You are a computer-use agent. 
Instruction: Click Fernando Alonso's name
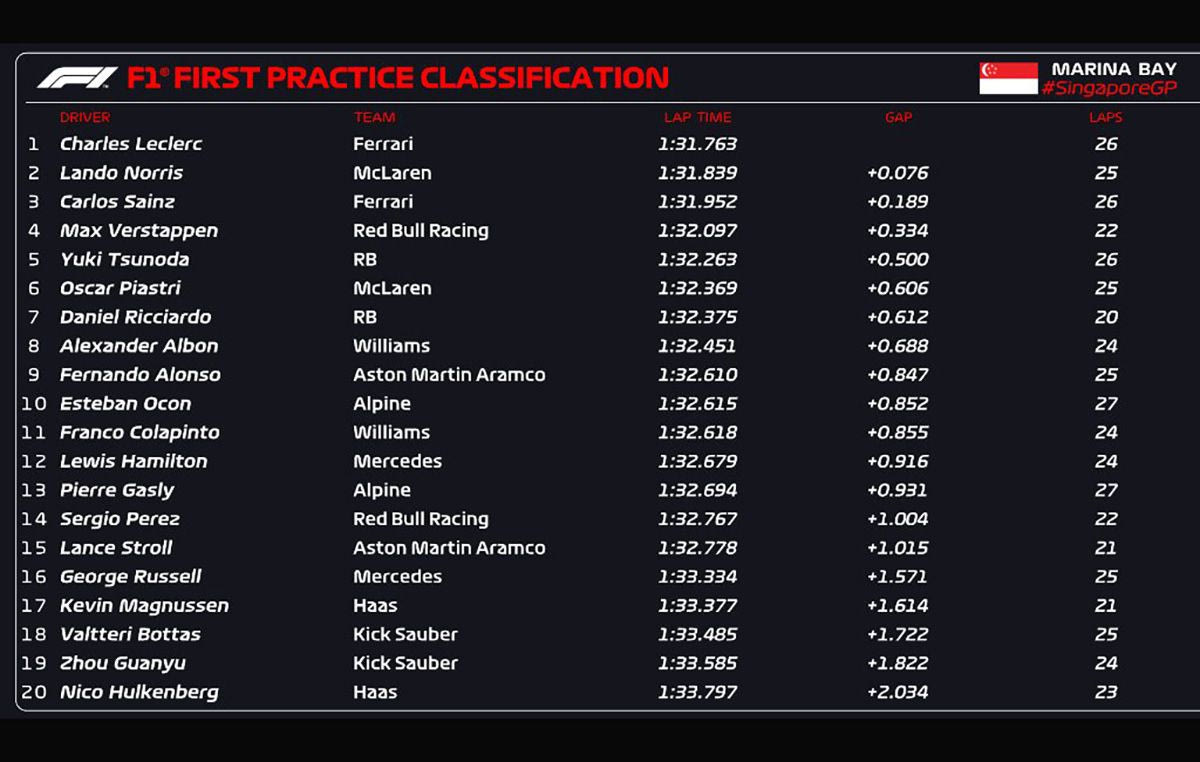140,375
